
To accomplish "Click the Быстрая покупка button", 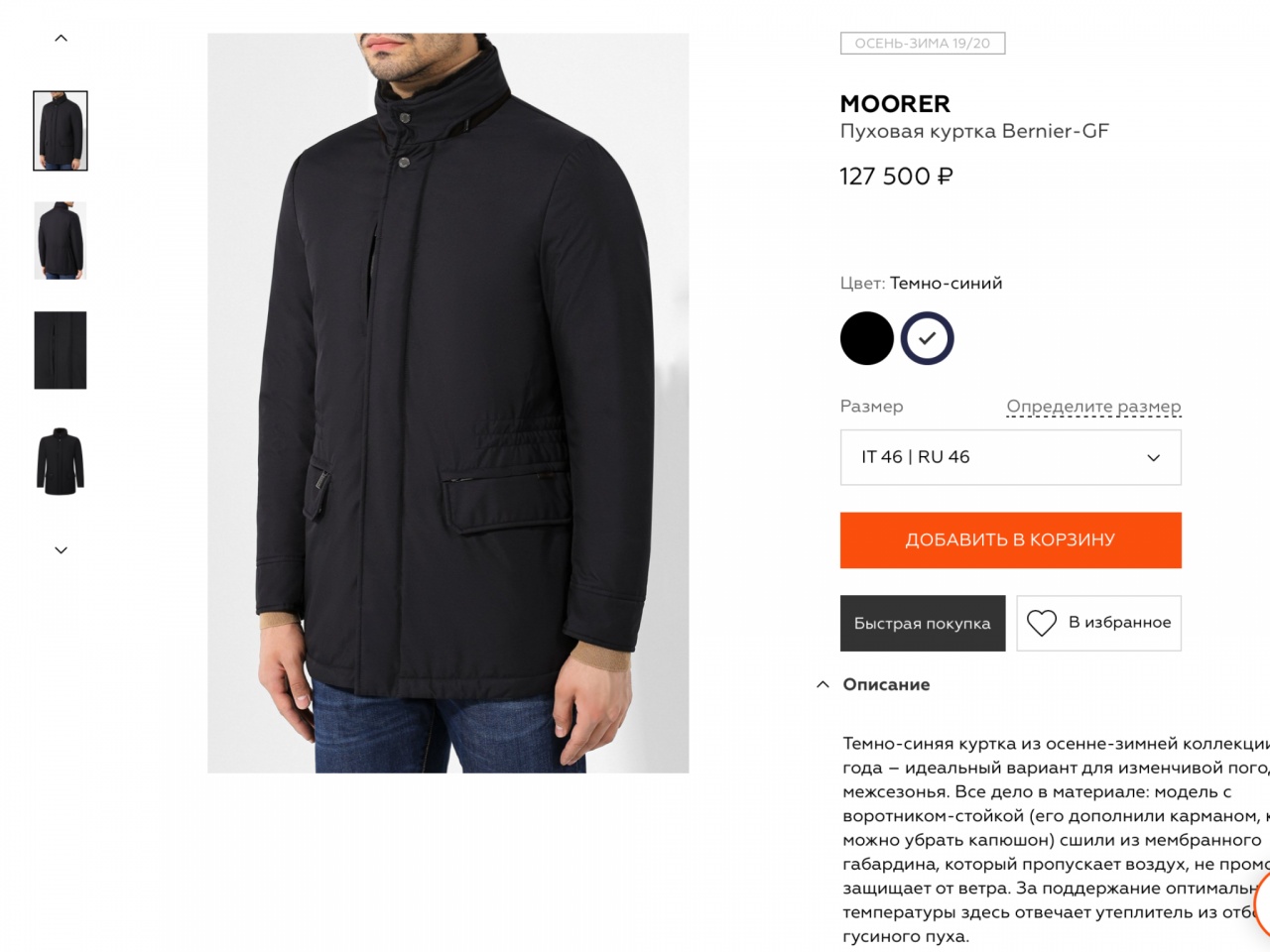I will [x=923, y=623].
